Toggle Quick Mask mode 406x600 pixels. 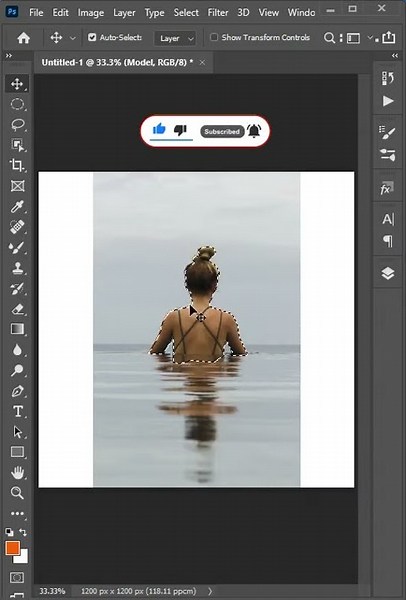(x=17, y=577)
